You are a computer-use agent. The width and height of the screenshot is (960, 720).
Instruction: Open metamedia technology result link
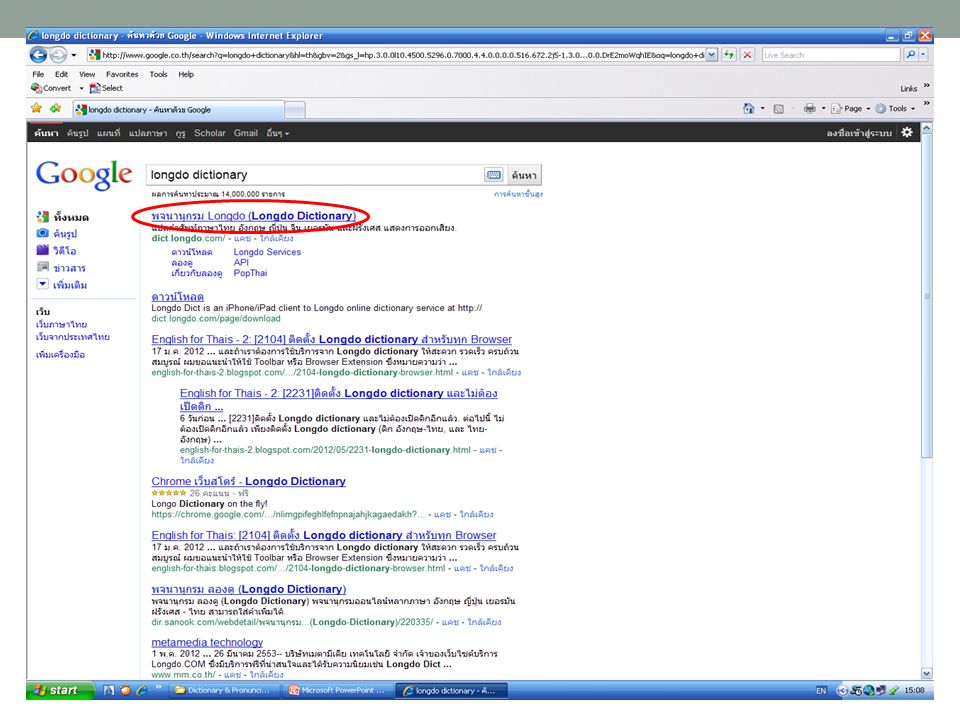coord(207,642)
